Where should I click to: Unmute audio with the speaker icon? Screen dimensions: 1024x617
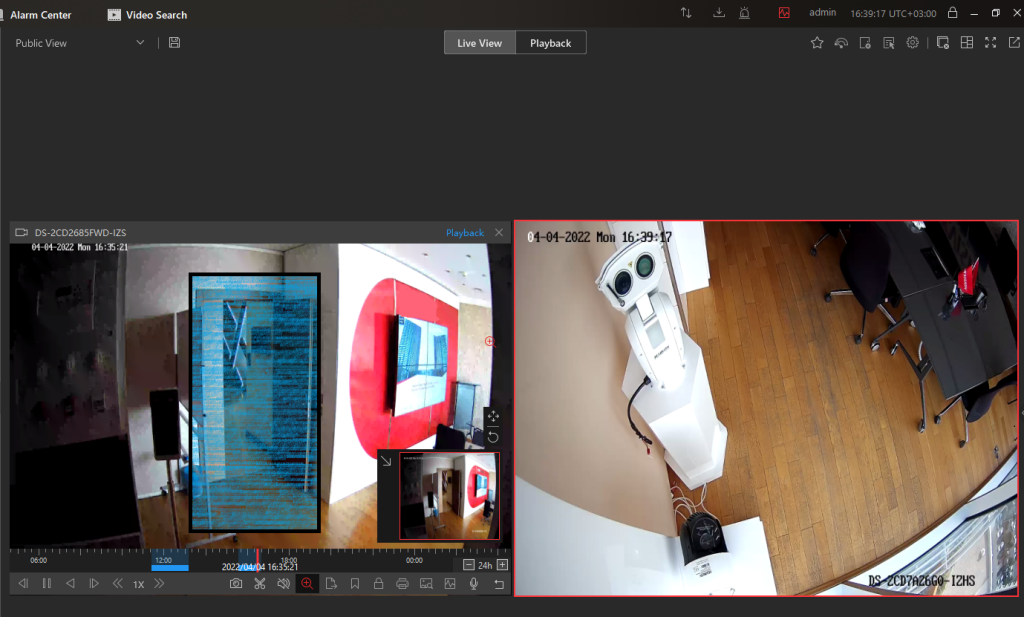pos(283,583)
